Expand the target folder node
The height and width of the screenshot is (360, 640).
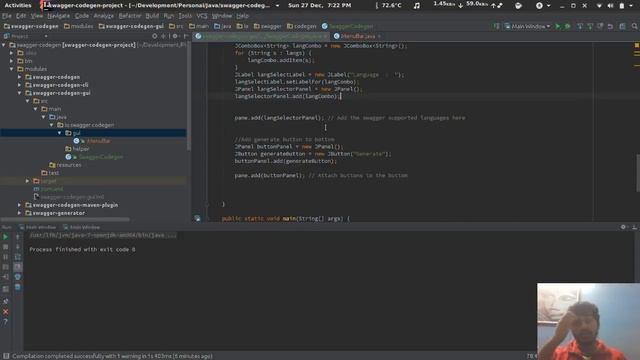pos(28,181)
